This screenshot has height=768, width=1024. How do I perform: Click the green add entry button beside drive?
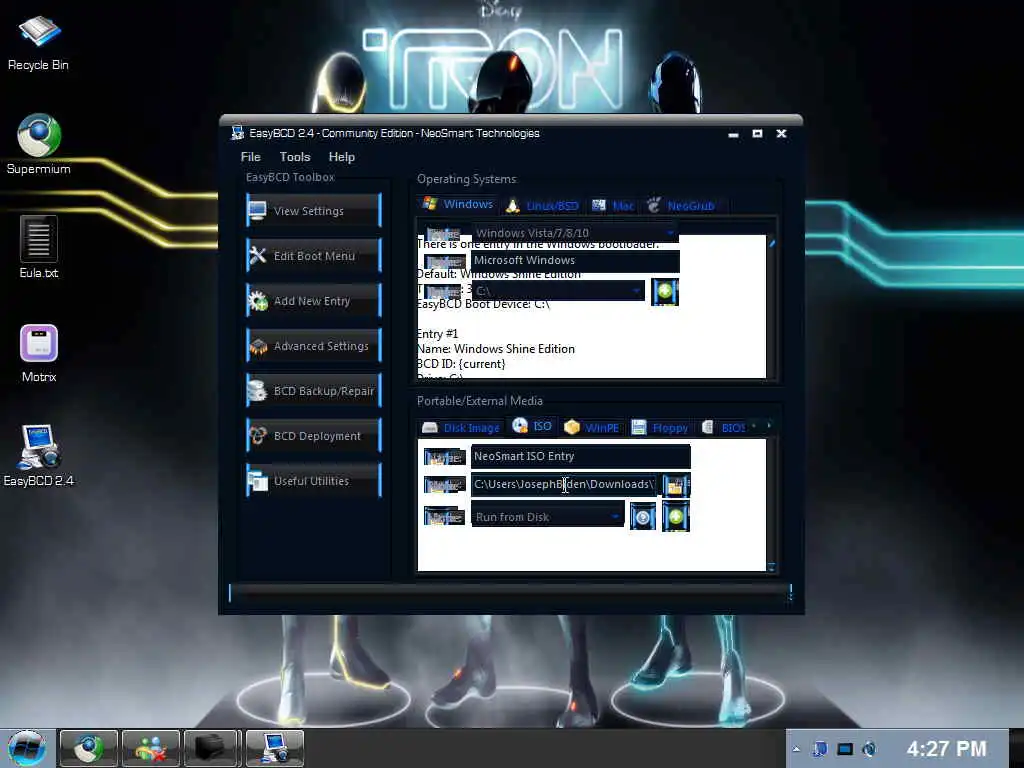click(665, 291)
